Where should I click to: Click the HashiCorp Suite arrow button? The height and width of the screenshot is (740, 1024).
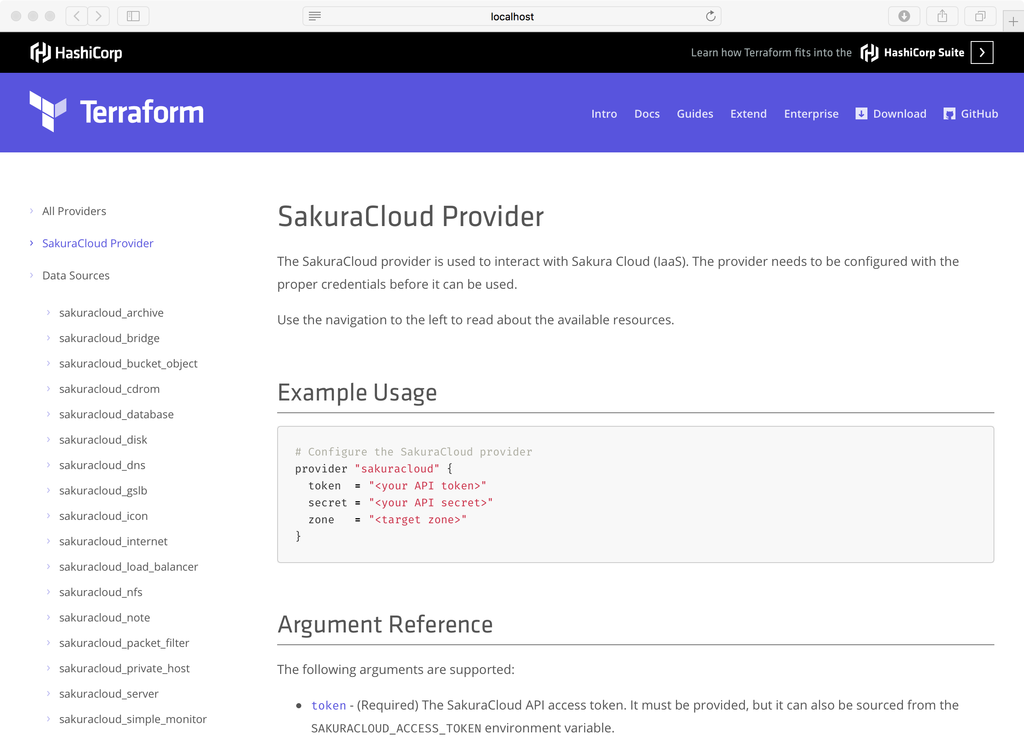[x=982, y=52]
